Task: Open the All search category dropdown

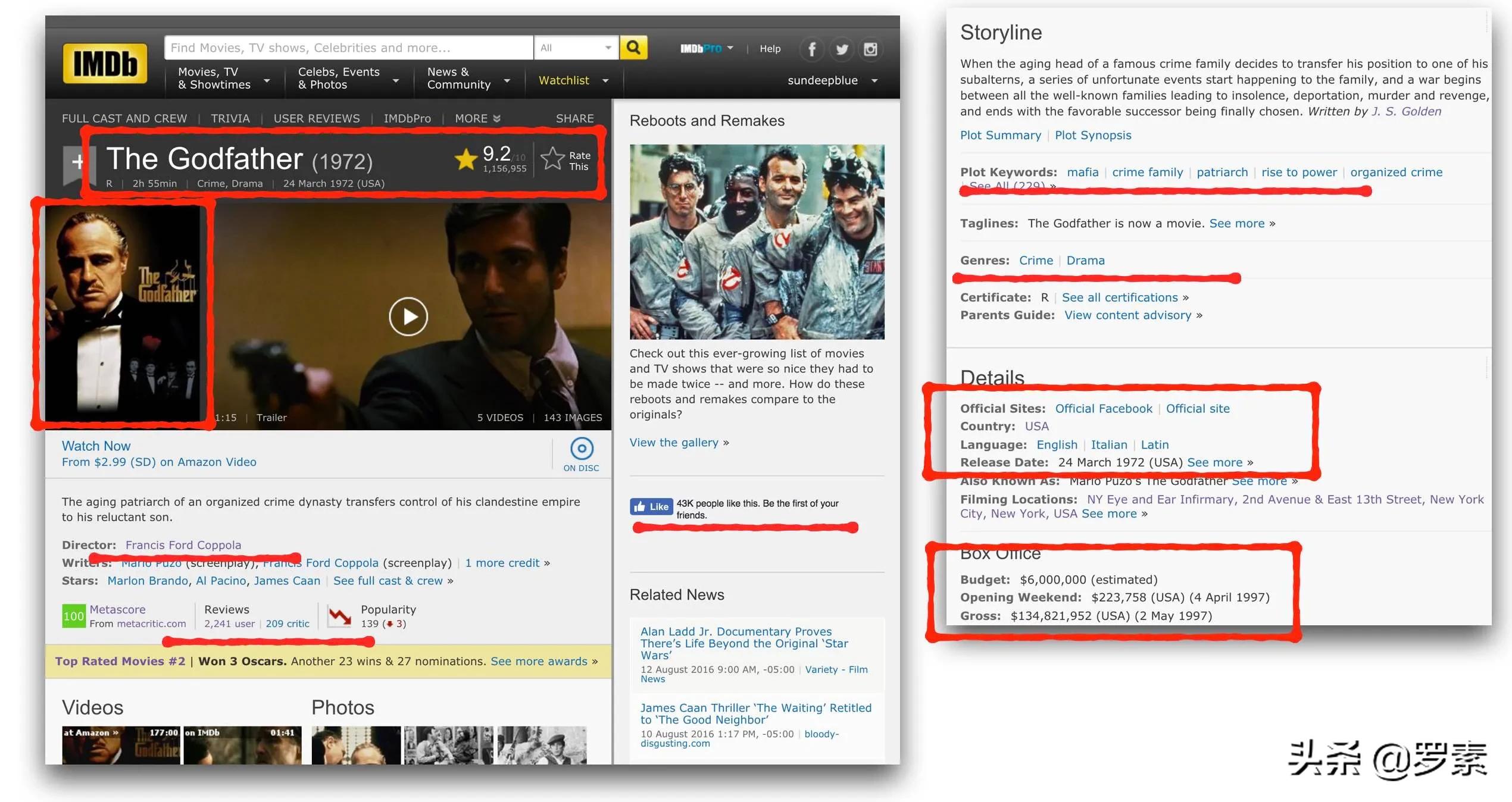Action: click(576, 48)
